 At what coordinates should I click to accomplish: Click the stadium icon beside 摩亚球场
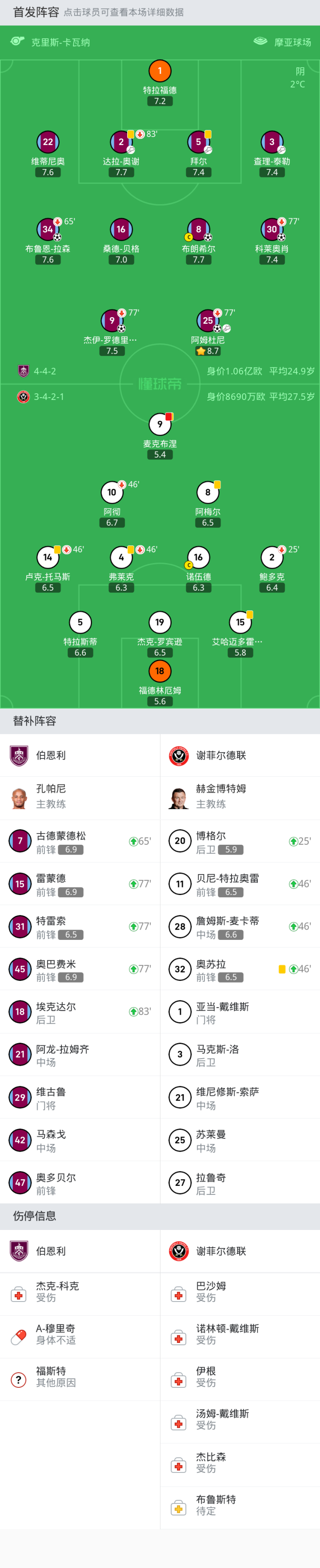(x=260, y=41)
